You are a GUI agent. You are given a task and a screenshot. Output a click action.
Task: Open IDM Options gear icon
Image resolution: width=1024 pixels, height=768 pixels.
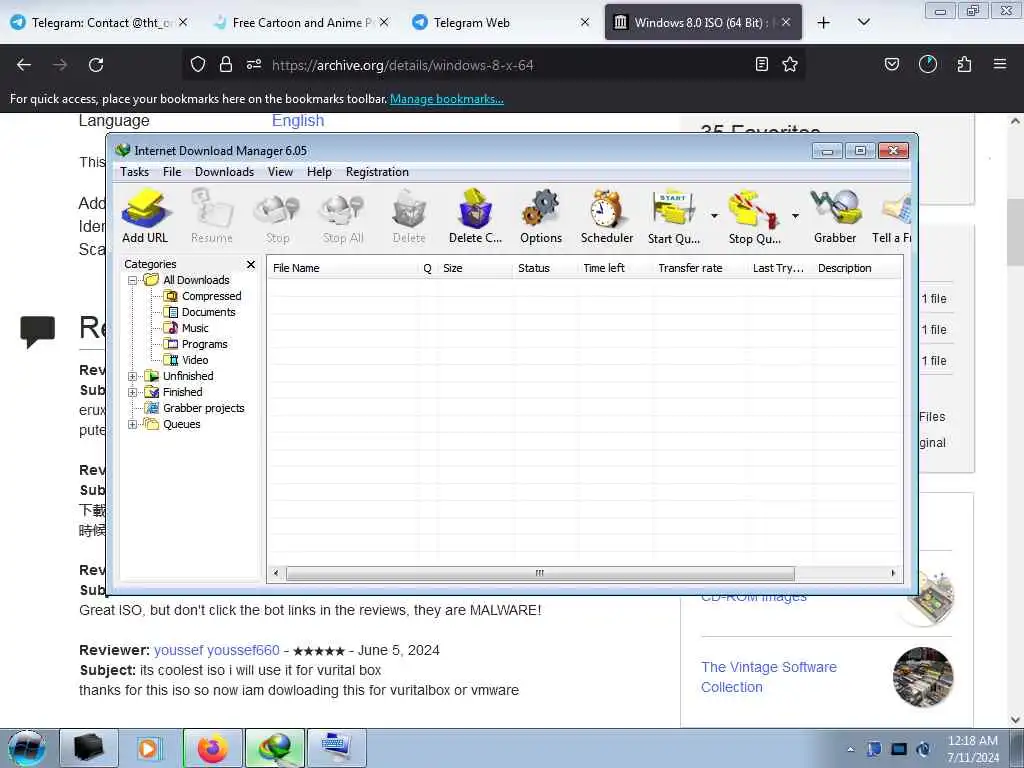pos(541,216)
